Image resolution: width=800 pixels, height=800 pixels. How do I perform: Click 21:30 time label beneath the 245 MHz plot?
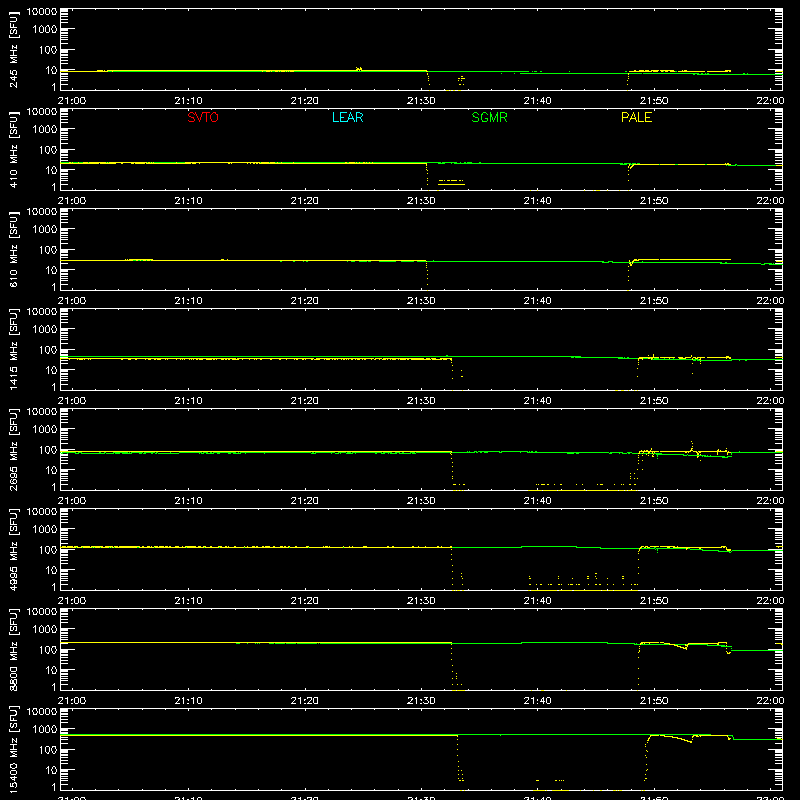tap(421, 101)
